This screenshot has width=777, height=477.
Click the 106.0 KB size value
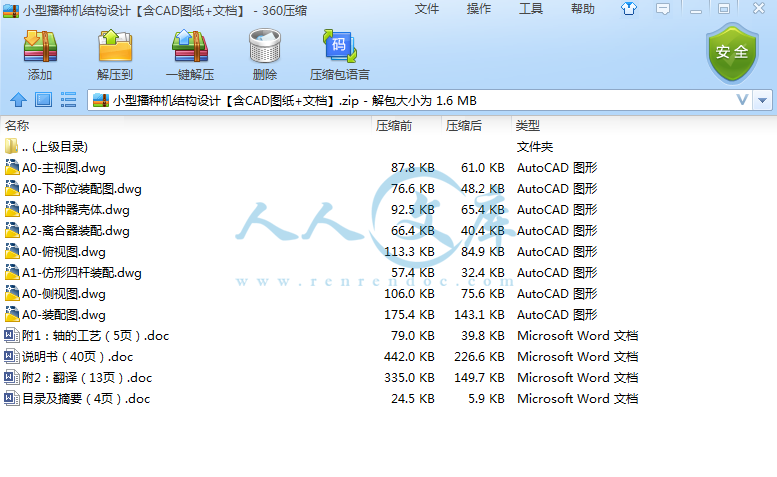click(409, 294)
